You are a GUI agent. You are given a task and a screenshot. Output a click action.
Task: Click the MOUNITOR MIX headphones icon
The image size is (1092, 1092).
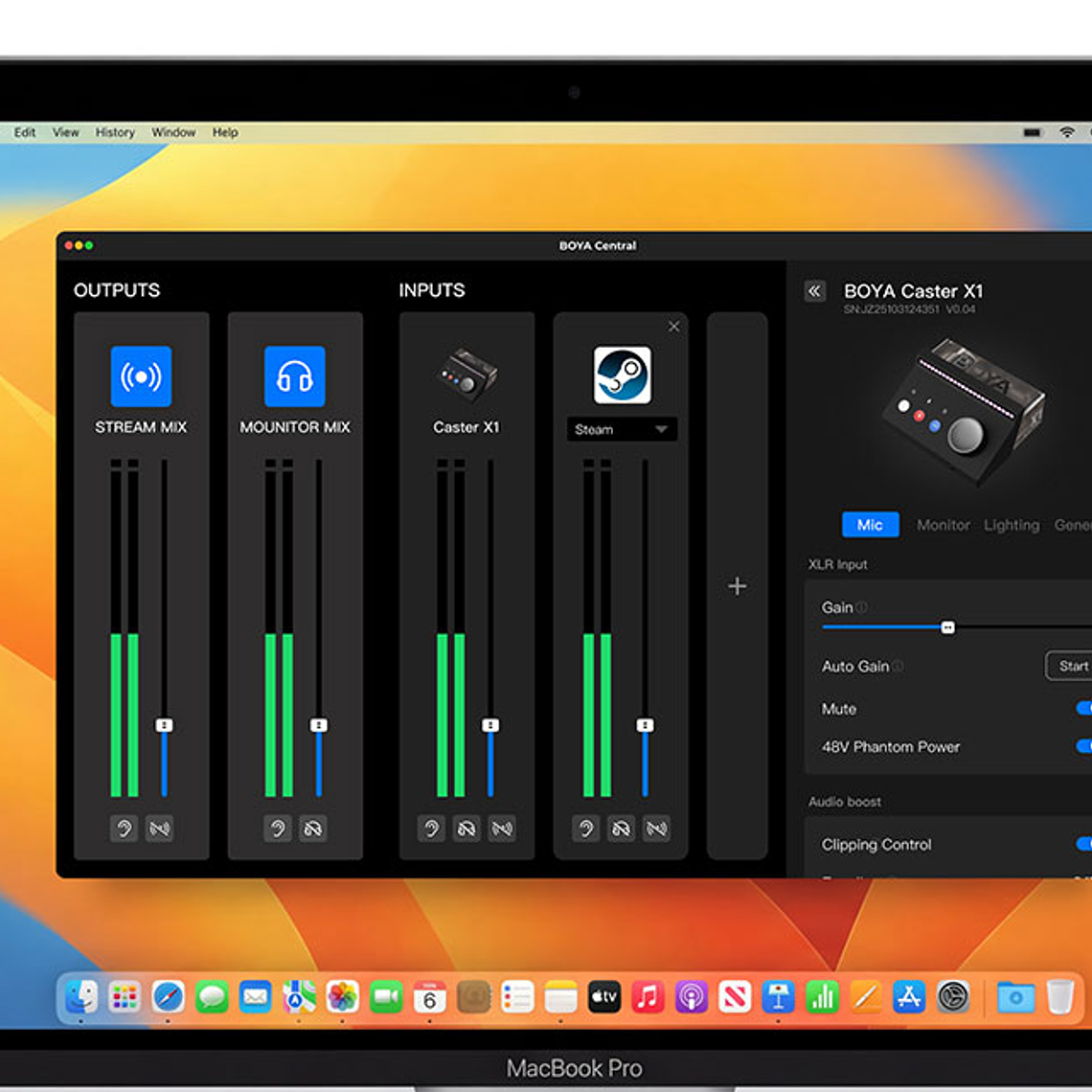[x=295, y=375]
